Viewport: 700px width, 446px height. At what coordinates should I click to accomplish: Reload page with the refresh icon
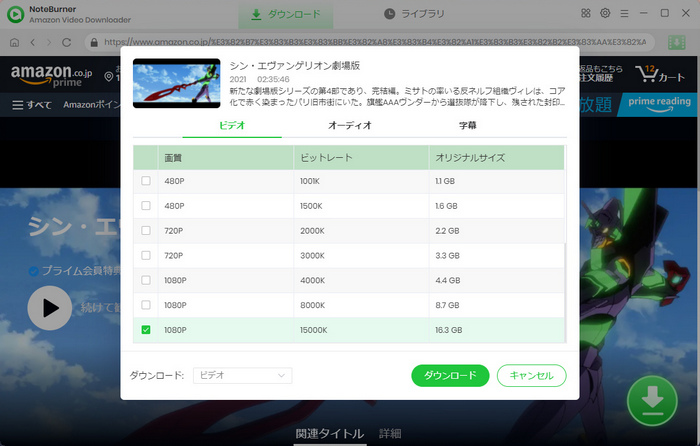67,42
